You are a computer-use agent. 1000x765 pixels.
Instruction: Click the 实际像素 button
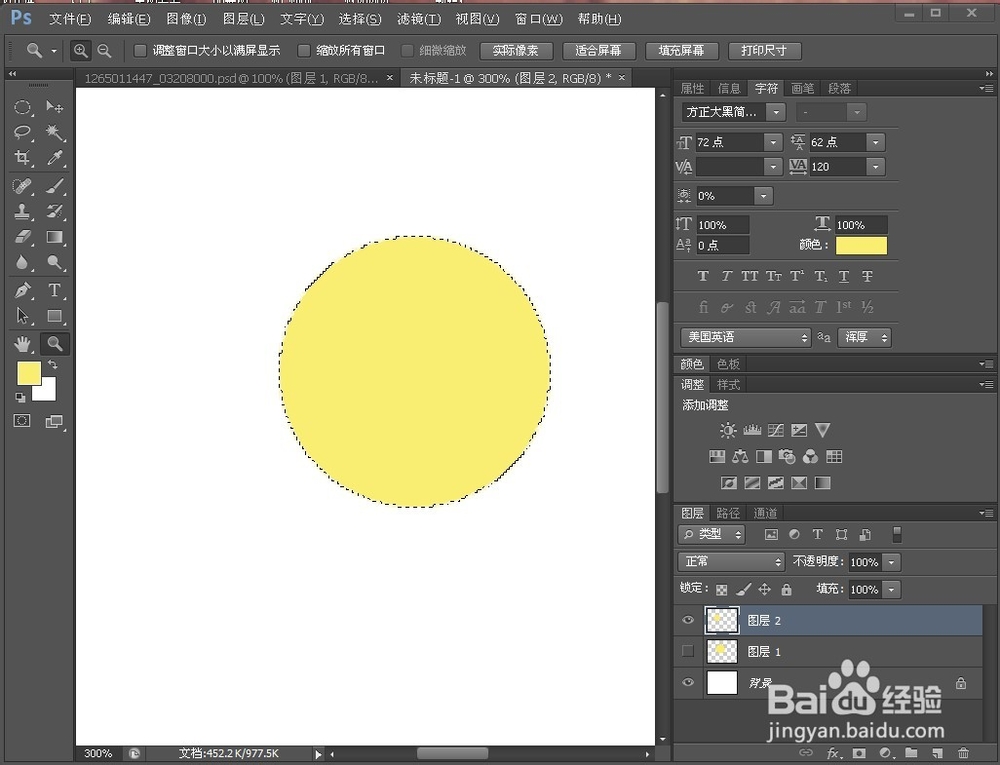[x=515, y=50]
